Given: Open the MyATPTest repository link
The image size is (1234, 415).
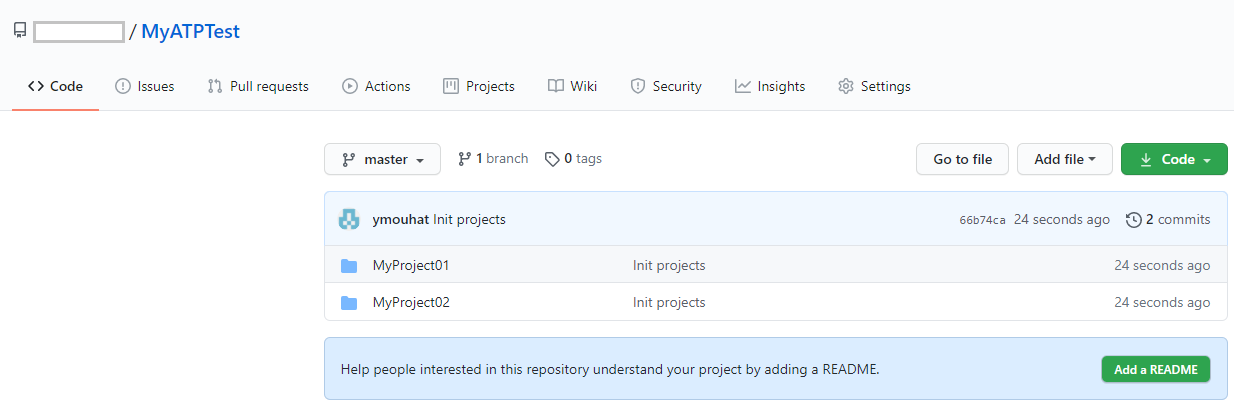Looking at the screenshot, I should coord(190,32).
